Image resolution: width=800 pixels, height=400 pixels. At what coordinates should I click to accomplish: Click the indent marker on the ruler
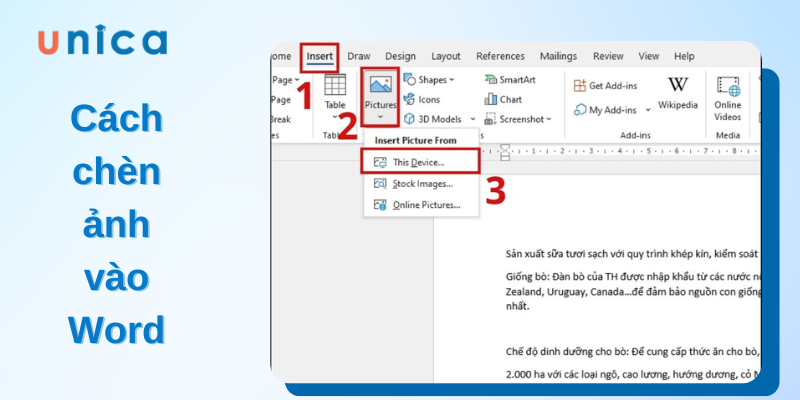coord(505,152)
